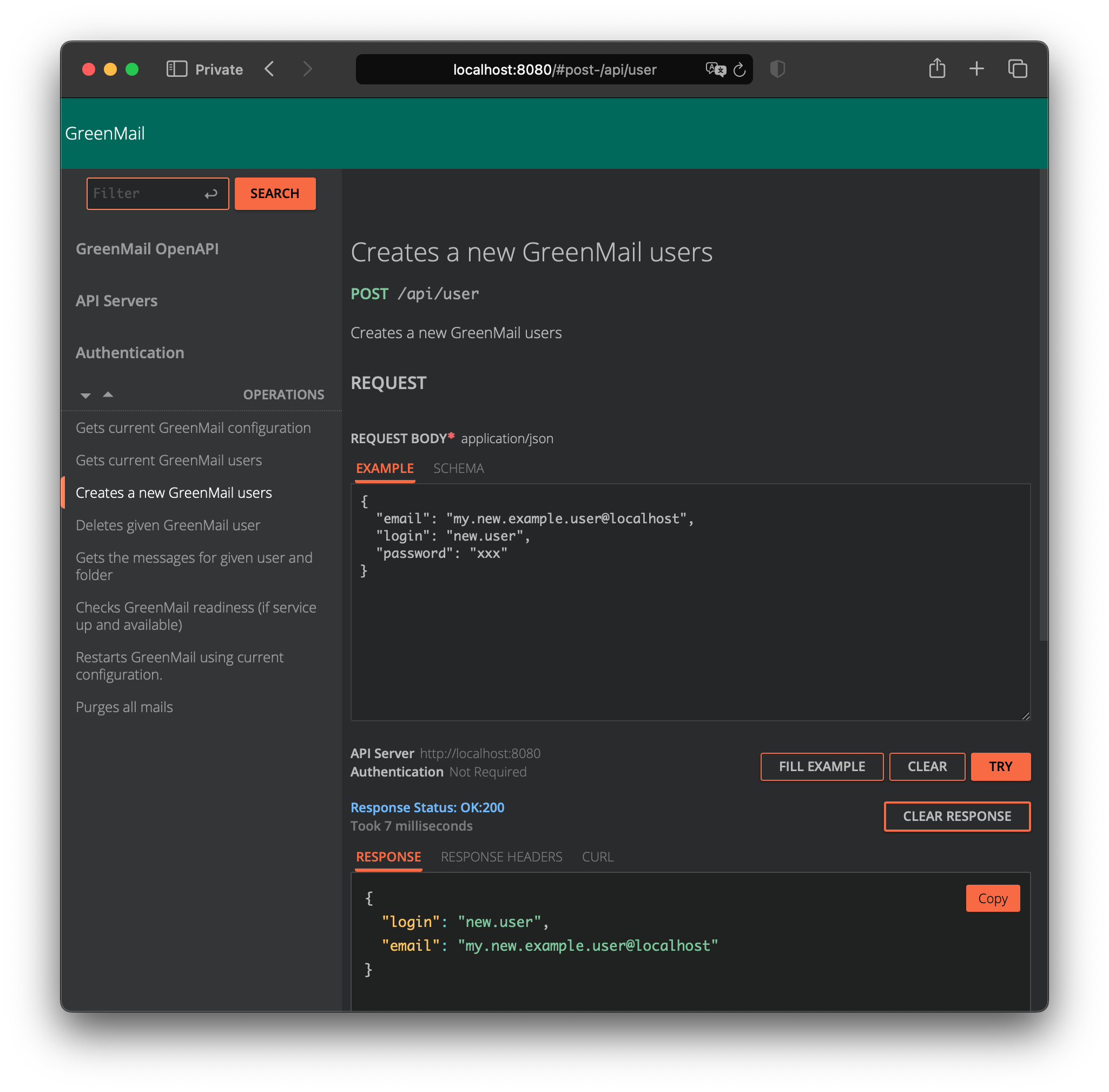Viewport: 1109px width, 1092px height.
Task: Open the privacy report shield icon
Action: [x=777, y=69]
